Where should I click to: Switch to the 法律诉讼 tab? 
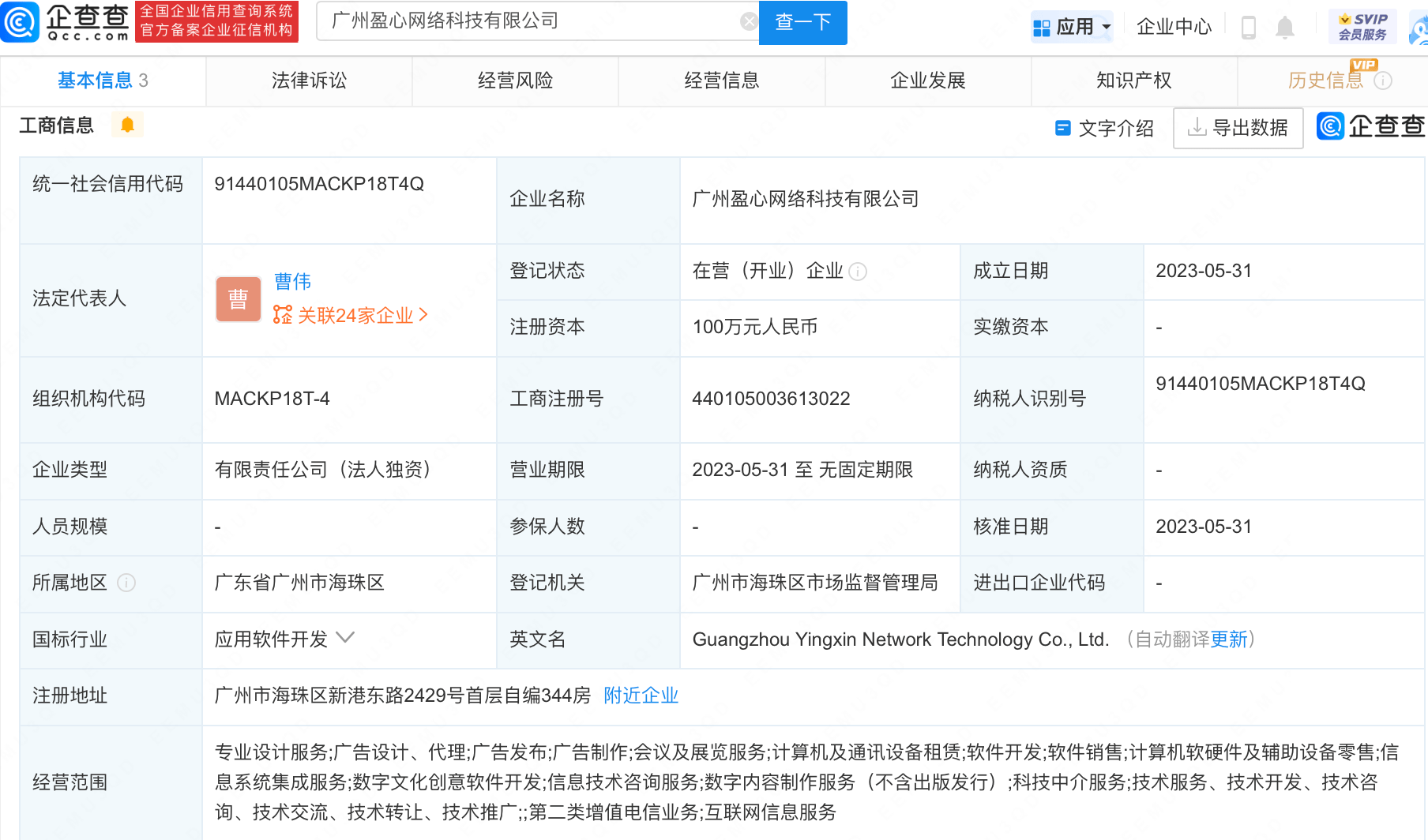click(308, 80)
